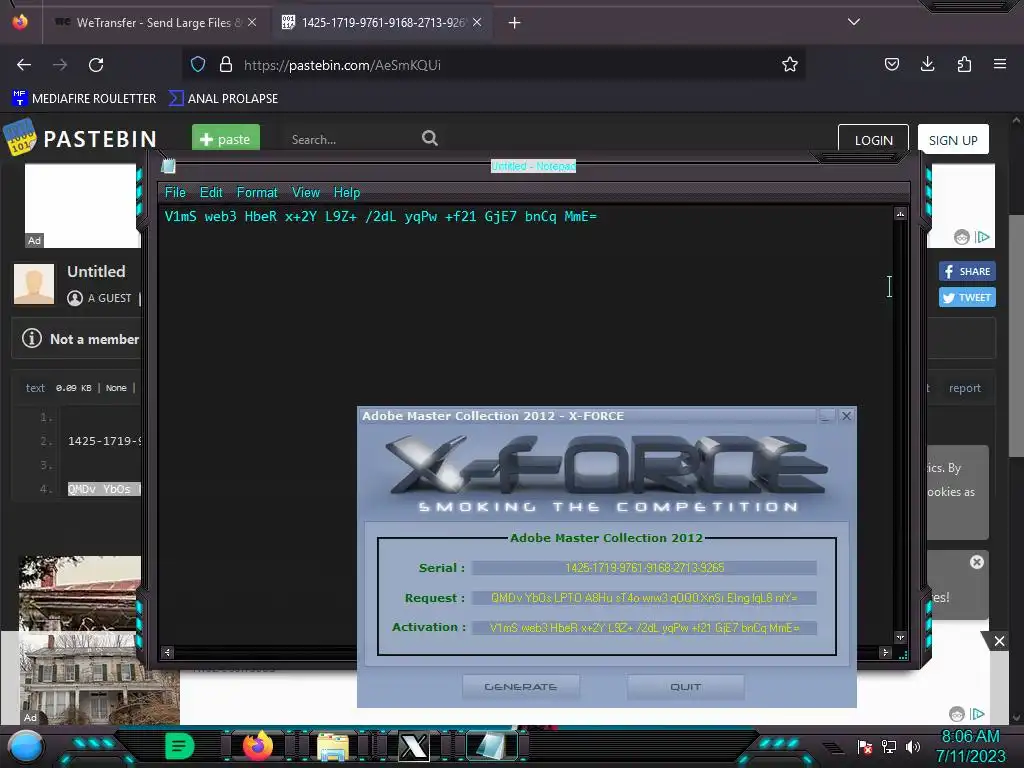1024x768 pixels.
Task: Click the Pastebin logo
Action: (80, 138)
